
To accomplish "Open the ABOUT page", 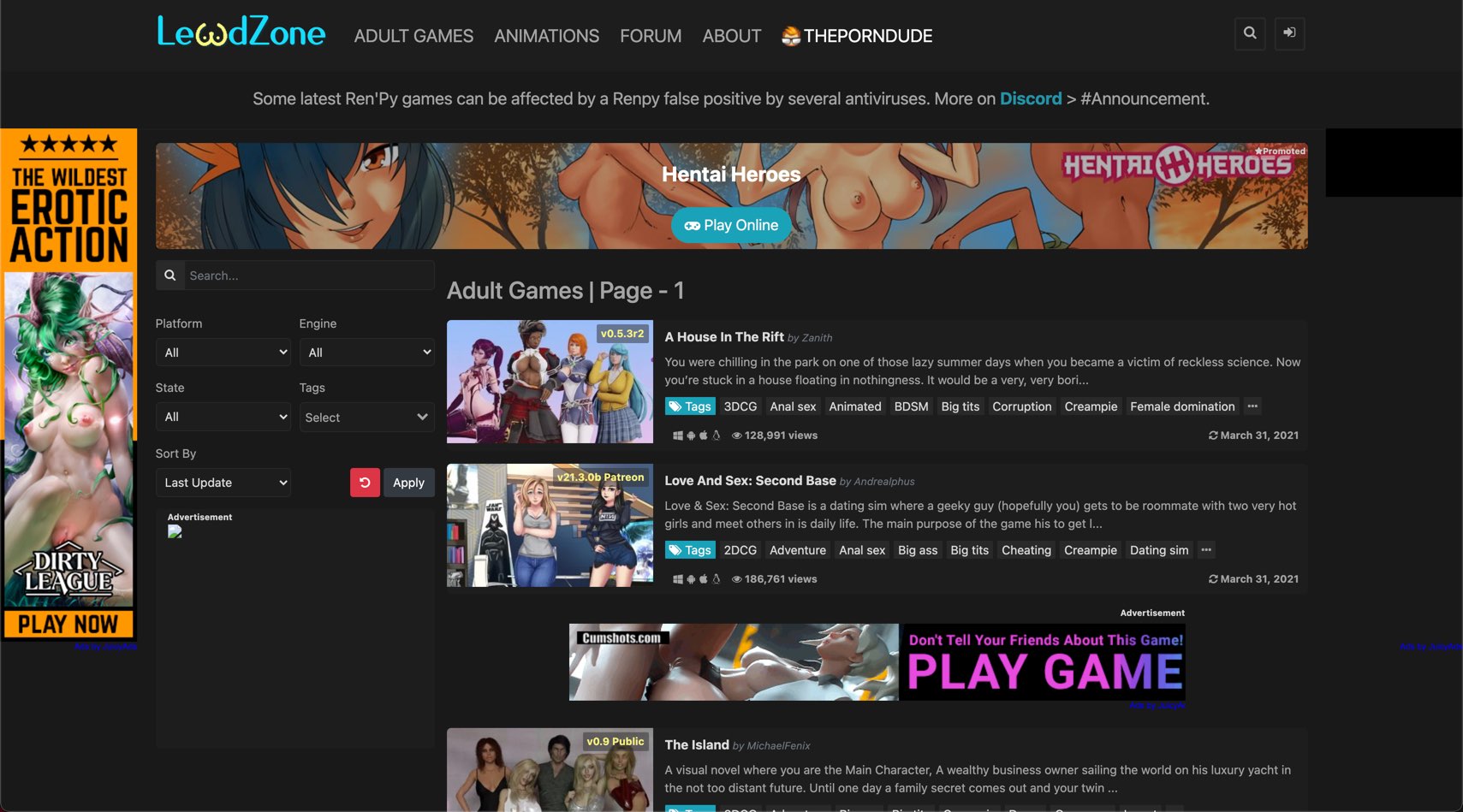I will (732, 36).
